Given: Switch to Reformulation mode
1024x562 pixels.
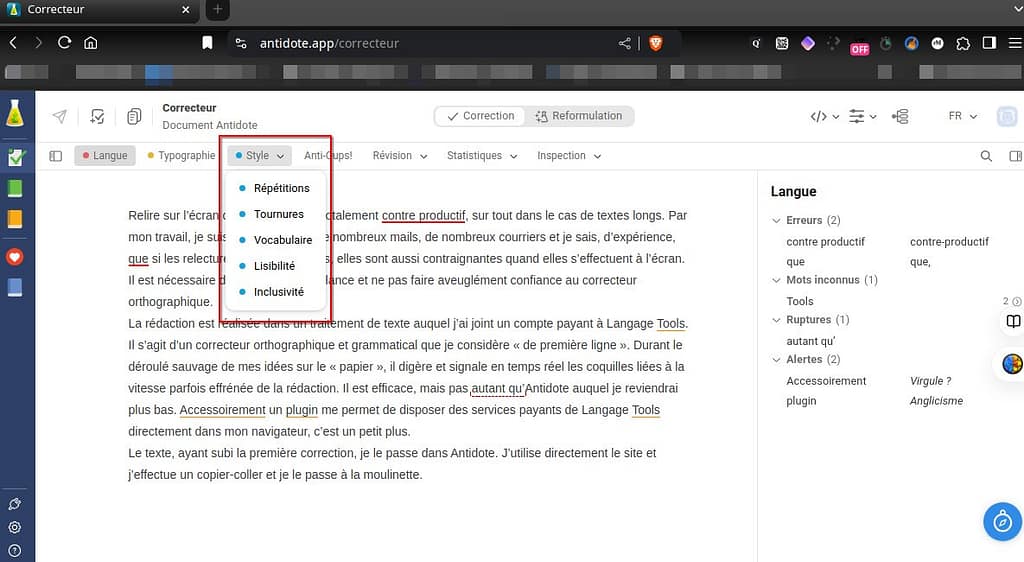Looking at the screenshot, I should click(x=578, y=116).
